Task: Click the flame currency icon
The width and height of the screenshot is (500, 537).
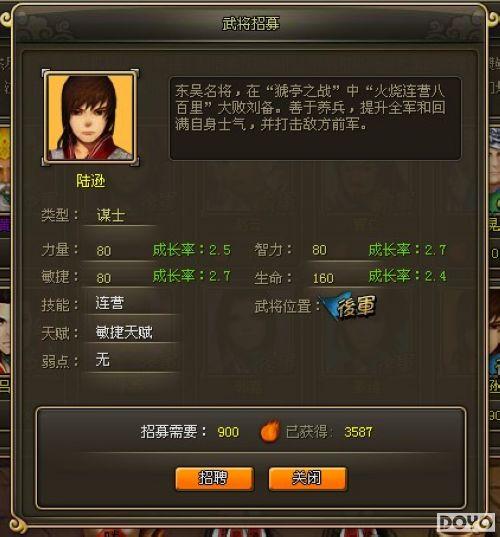Action: (270, 432)
